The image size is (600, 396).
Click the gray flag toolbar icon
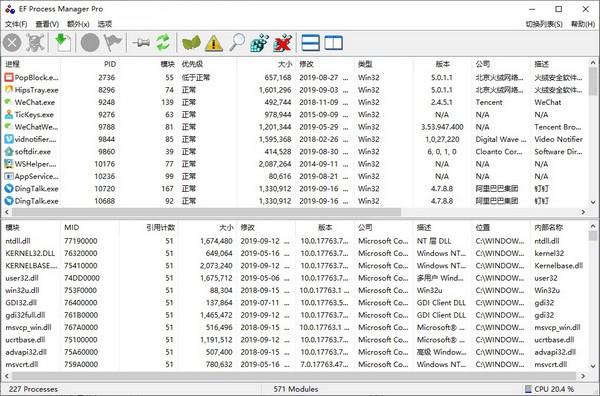pos(113,42)
